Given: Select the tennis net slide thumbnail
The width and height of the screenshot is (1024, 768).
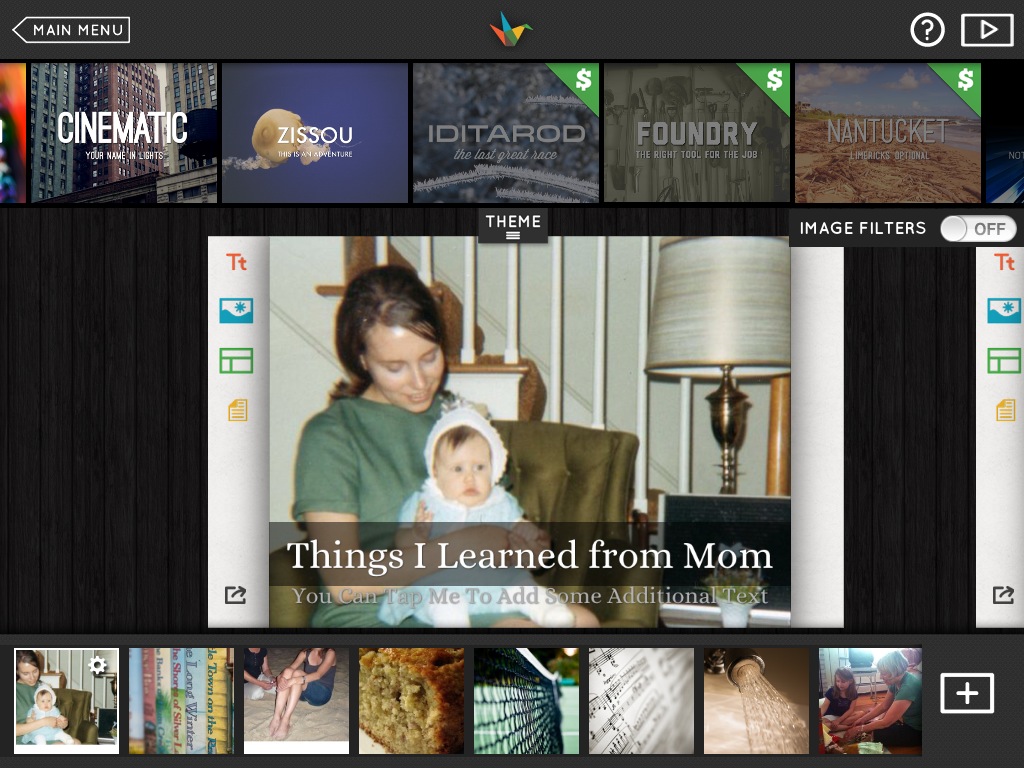Looking at the screenshot, I should point(526,701).
